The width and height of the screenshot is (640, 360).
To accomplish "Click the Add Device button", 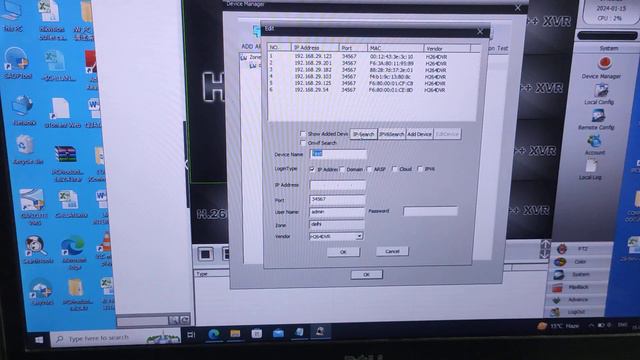I will click(419, 134).
